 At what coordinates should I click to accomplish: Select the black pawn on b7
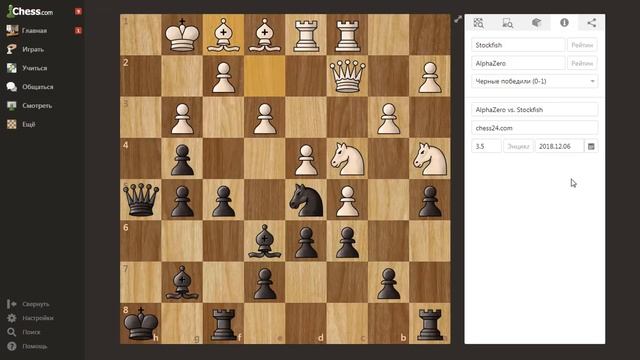pos(389,282)
